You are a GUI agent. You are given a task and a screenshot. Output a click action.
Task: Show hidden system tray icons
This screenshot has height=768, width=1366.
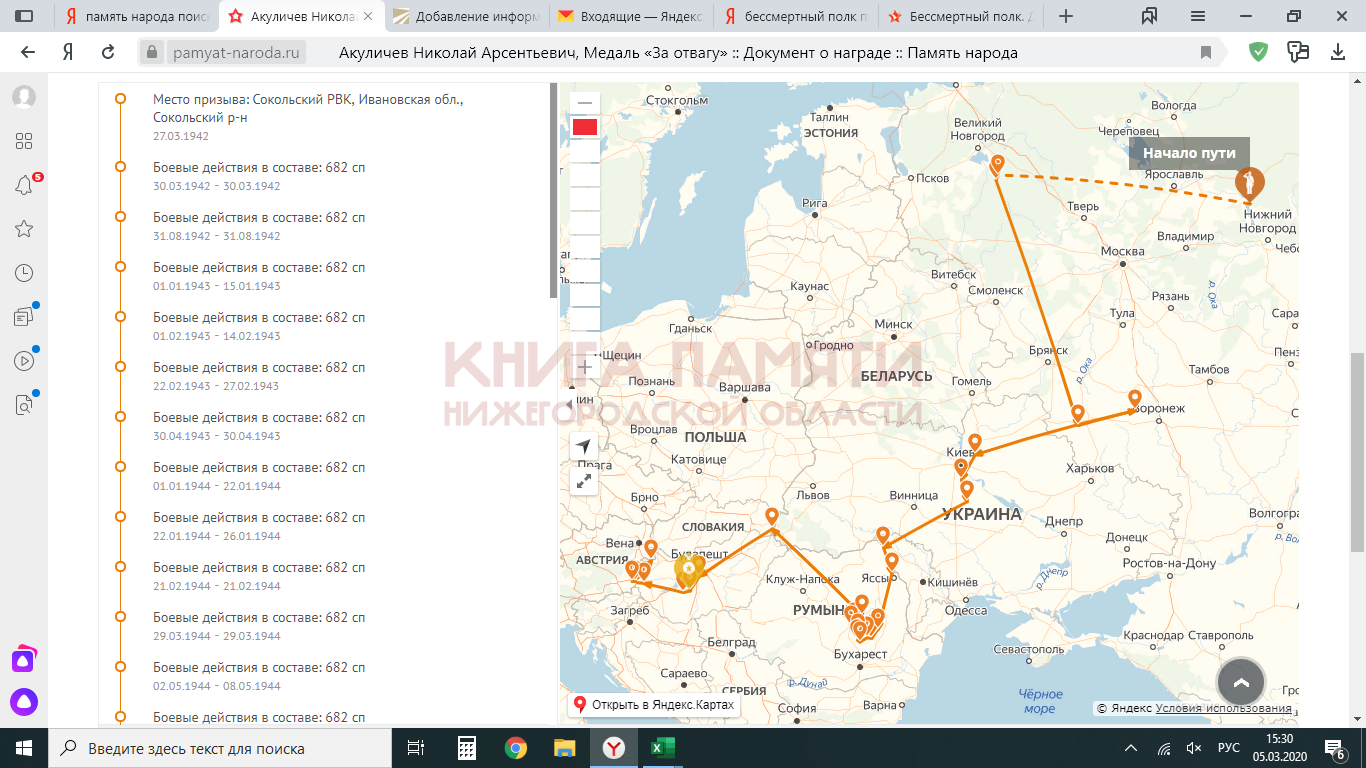(1131, 748)
